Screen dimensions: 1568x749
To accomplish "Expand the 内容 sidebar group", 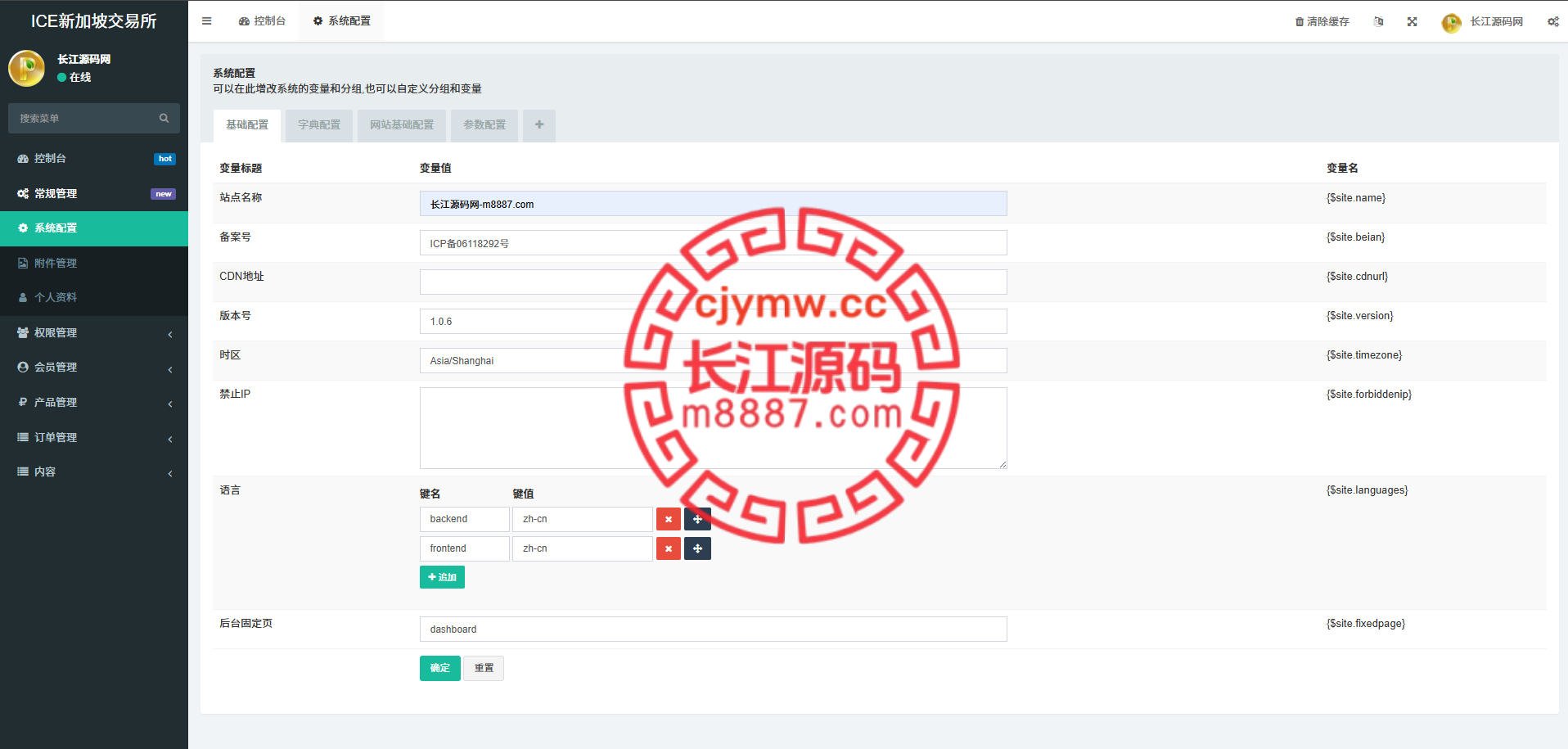I will click(x=94, y=472).
